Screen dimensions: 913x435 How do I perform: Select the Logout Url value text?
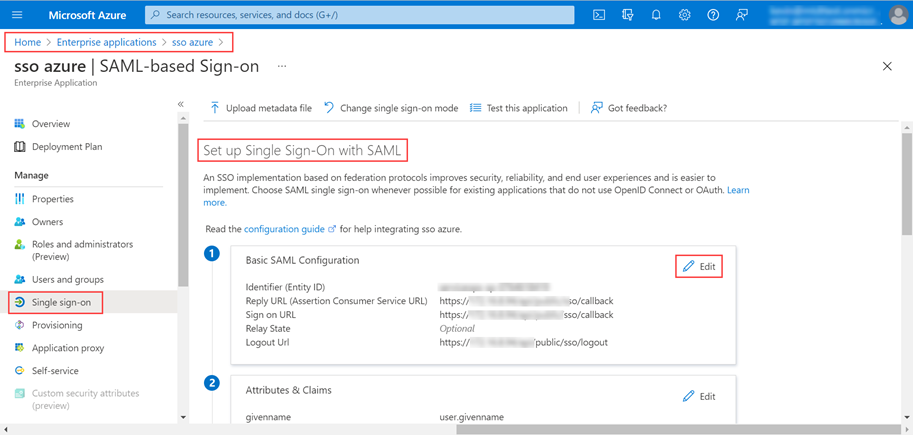[x=523, y=343]
